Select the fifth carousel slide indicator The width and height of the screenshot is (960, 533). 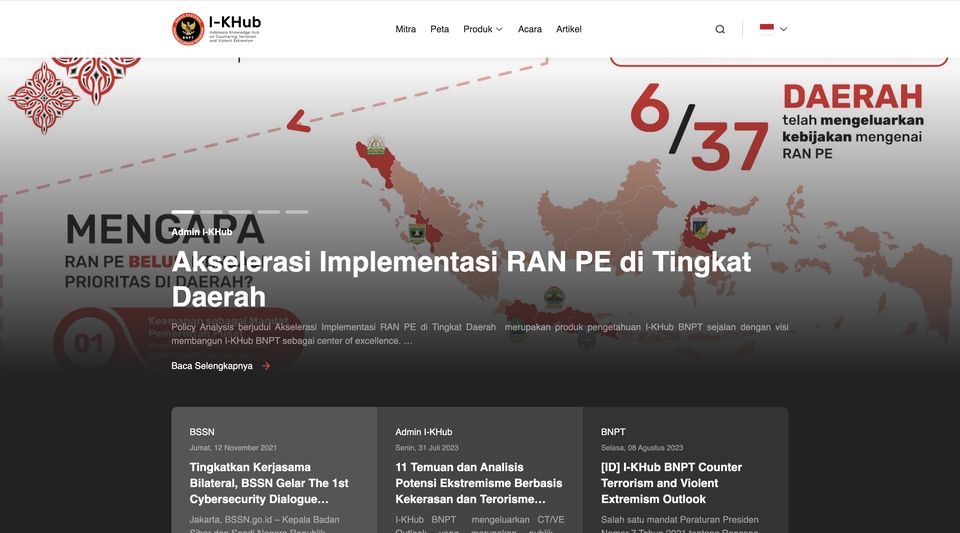pyautogui.click(x=297, y=212)
